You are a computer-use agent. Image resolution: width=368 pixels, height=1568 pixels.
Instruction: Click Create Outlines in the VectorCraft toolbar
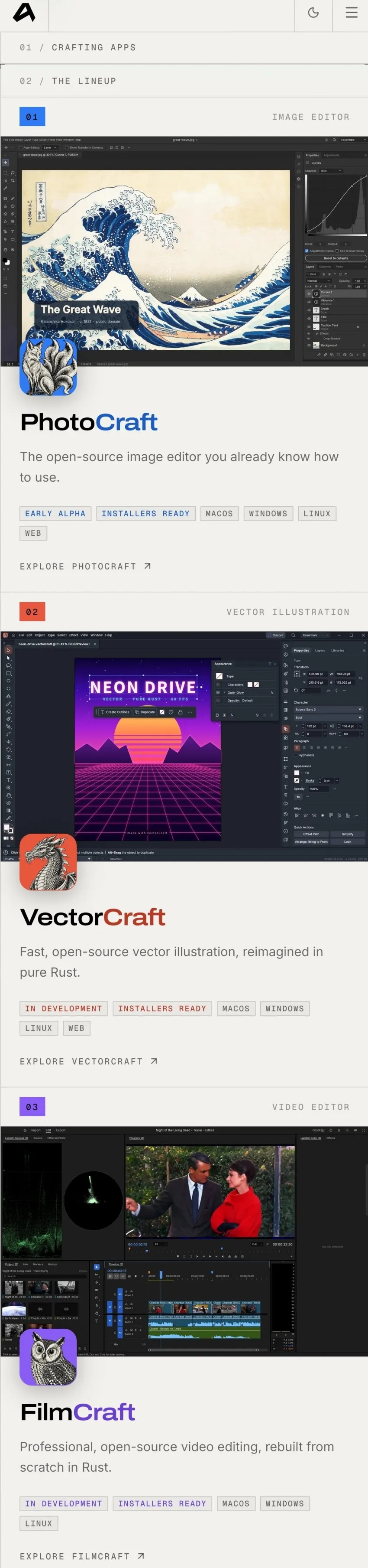point(114,711)
